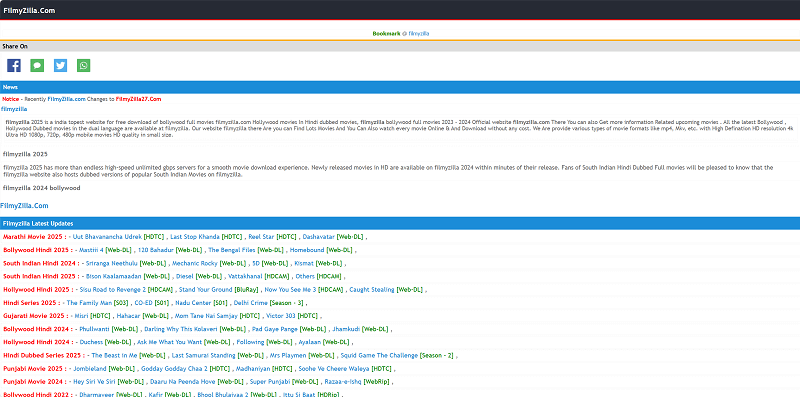Image resolution: width=800 pixels, height=397 pixels.
Task: Open Hollywood Hindi 2024 category
Action: pos(37,343)
